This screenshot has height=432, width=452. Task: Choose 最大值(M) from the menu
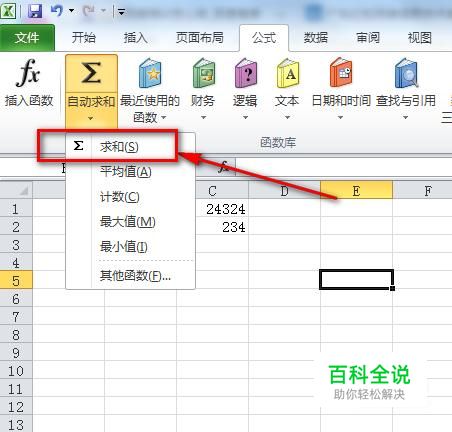coord(130,222)
